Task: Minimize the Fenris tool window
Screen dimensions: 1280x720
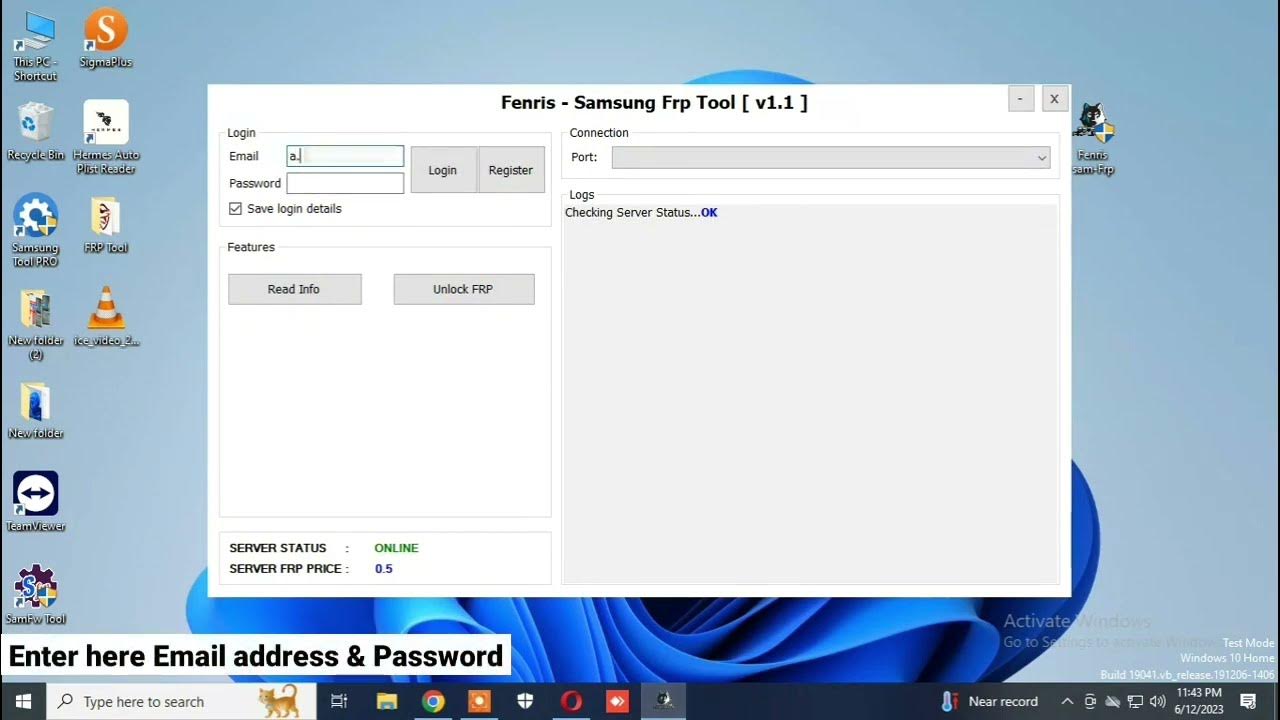Action: click(x=1020, y=98)
